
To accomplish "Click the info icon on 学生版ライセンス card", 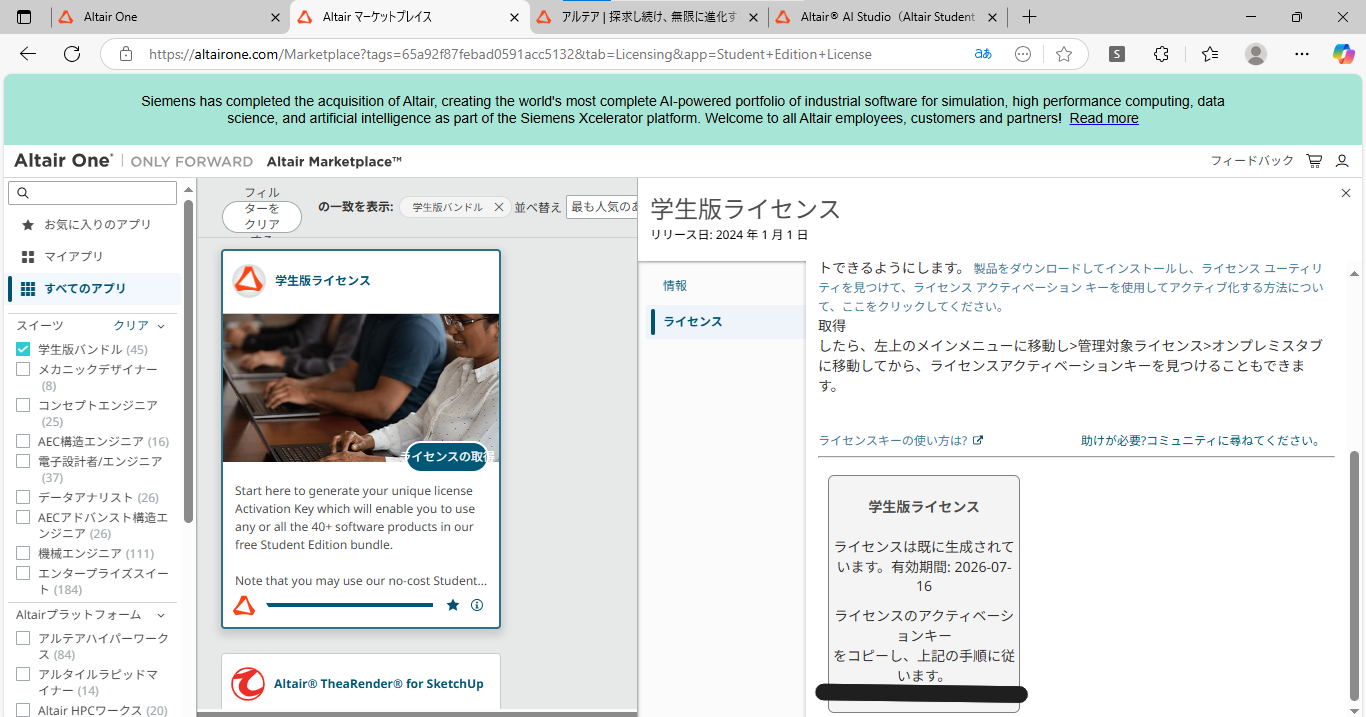I will pyautogui.click(x=477, y=605).
